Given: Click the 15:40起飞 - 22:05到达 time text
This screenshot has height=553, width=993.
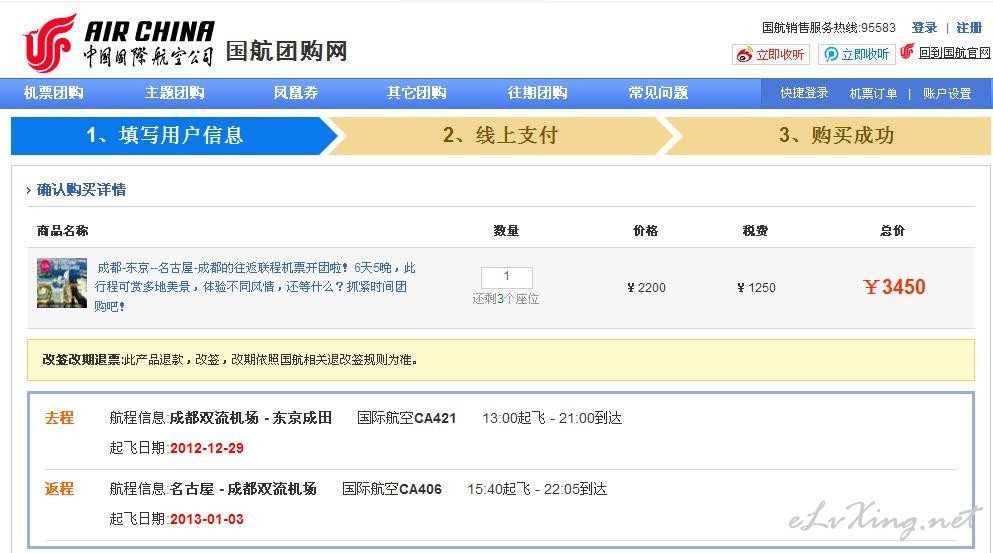Looking at the screenshot, I should pyautogui.click(x=537, y=489).
